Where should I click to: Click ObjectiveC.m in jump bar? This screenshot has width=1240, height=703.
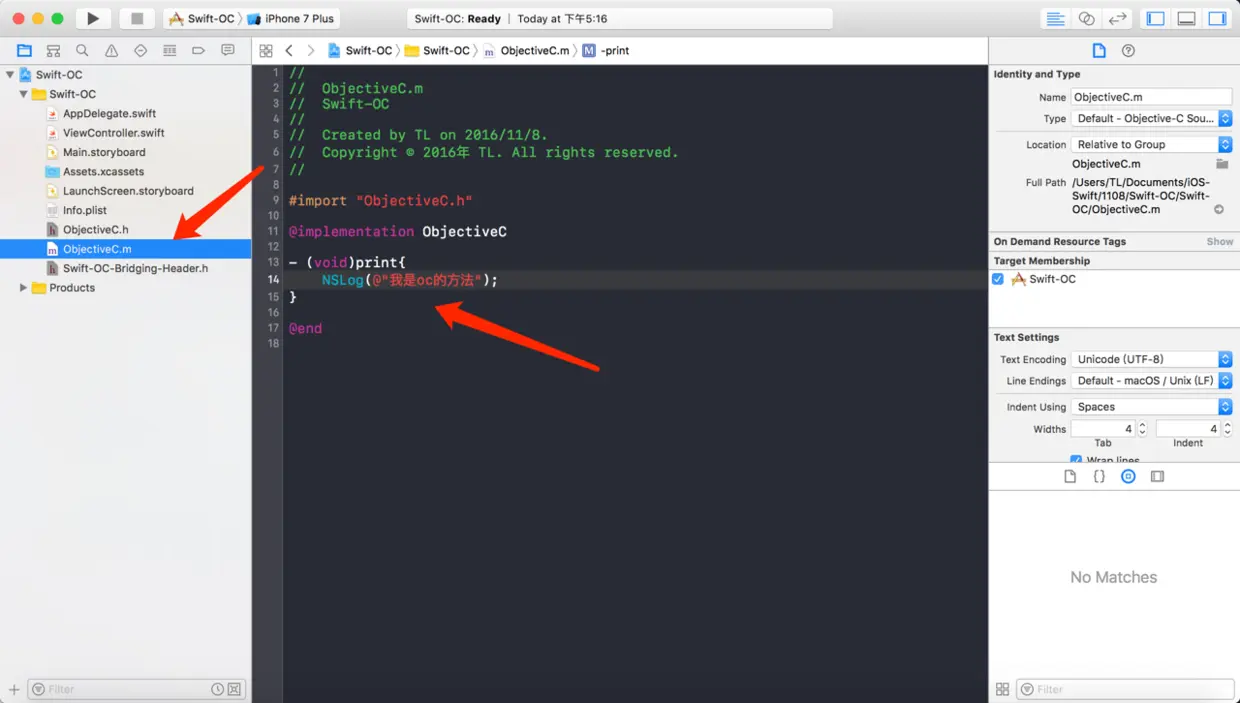coord(526,50)
